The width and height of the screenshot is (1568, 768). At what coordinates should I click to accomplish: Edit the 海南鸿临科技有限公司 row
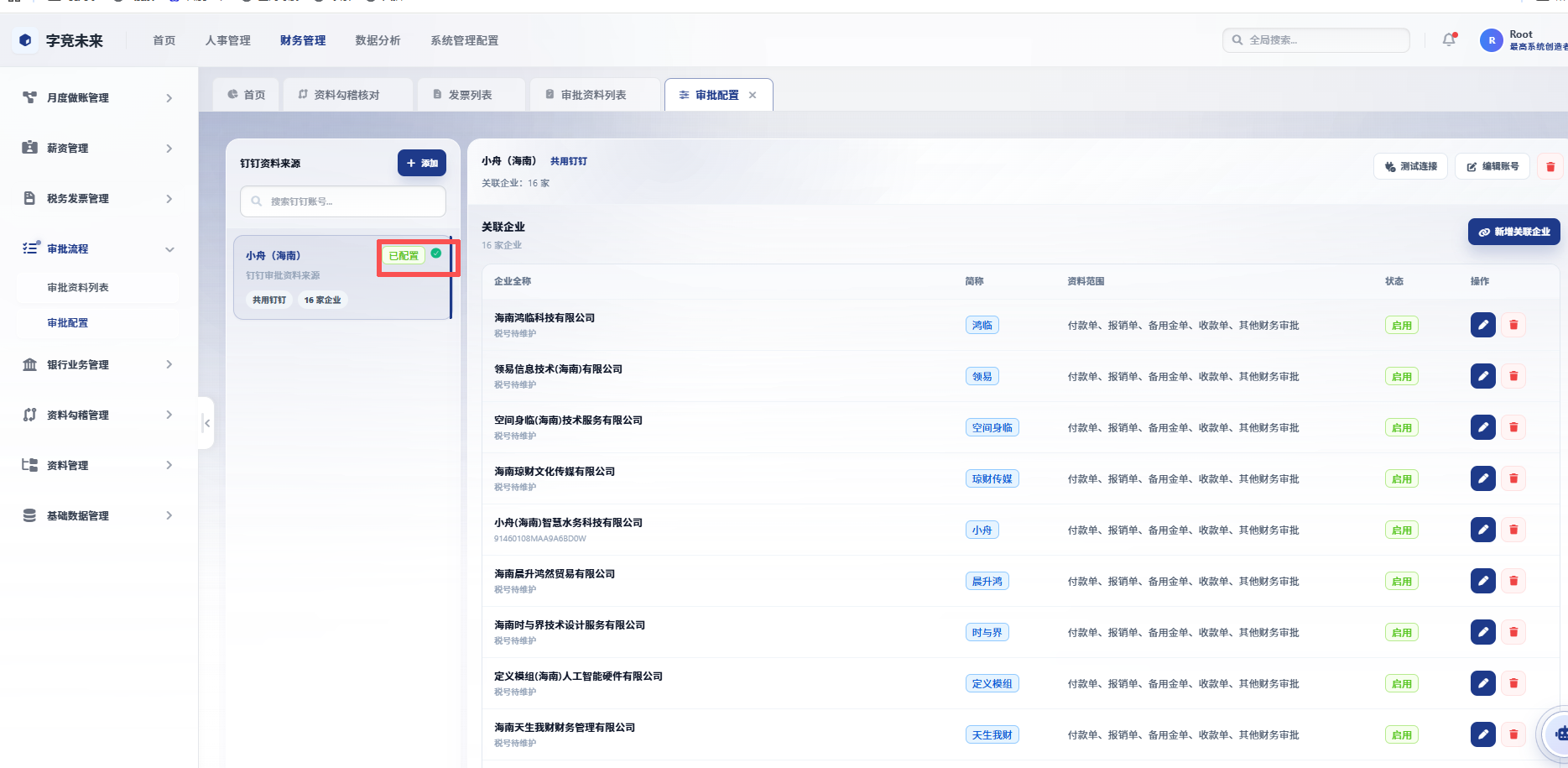1482,325
